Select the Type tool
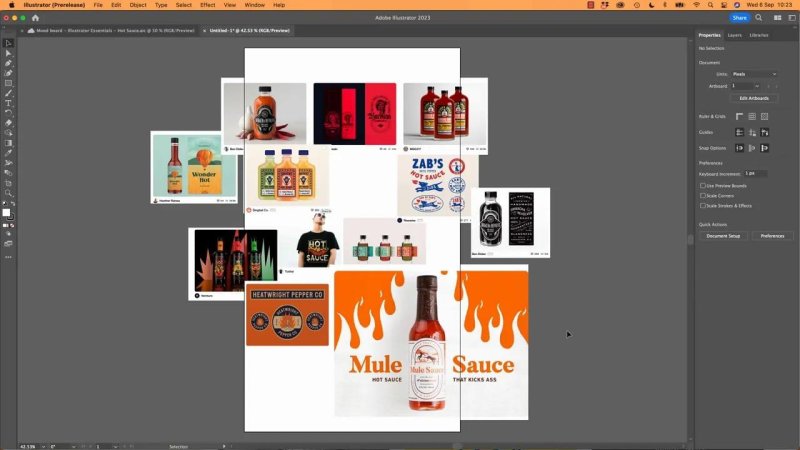This screenshot has width=800, height=450. pyautogui.click(x=8, y=103)
